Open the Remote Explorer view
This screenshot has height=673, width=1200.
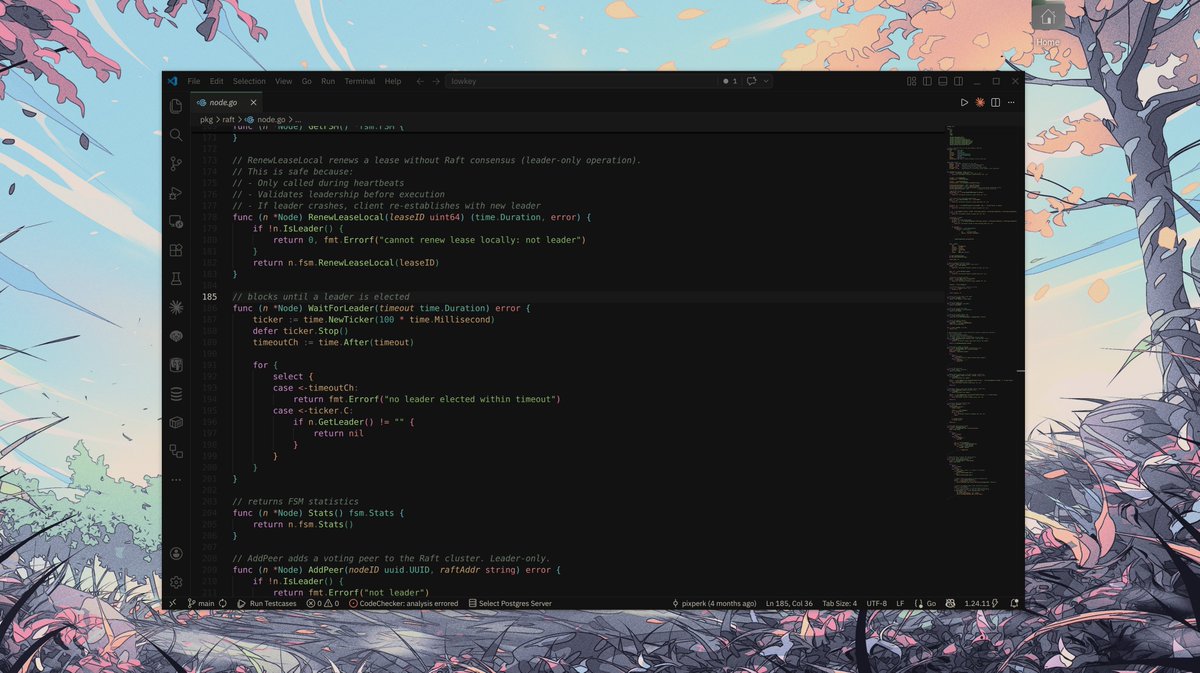(176, 222)
